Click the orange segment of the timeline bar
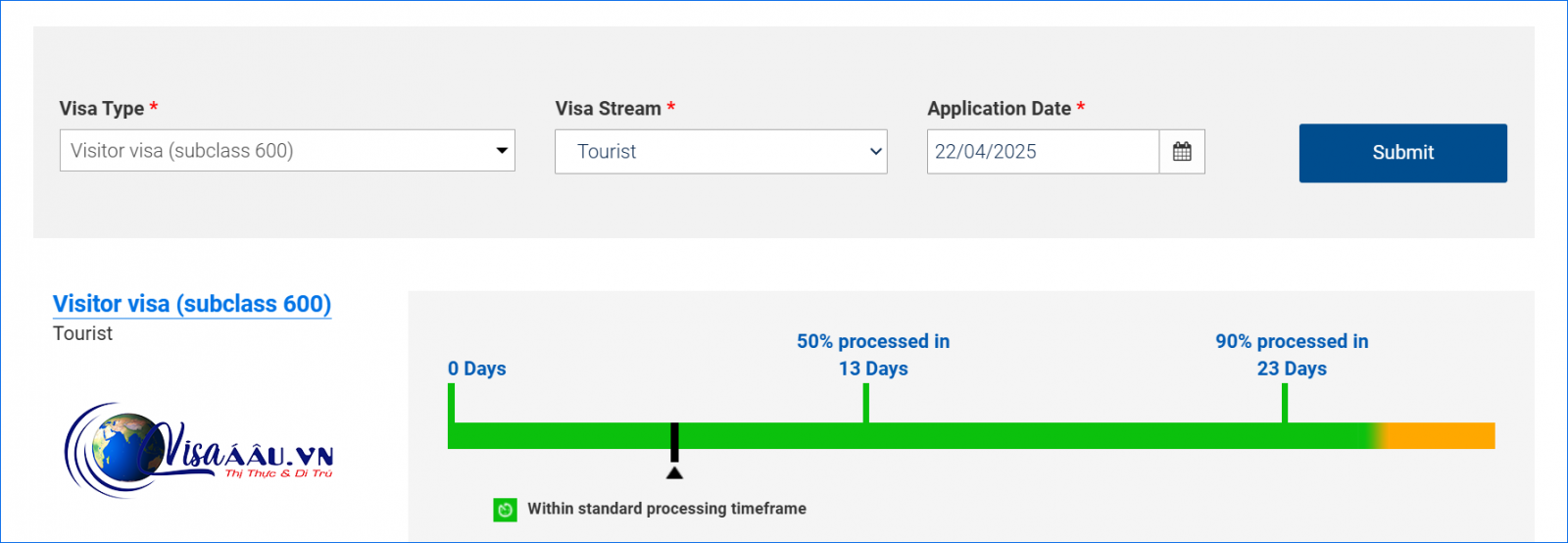Screen dimensions: 1568x543 [1441, 435]
